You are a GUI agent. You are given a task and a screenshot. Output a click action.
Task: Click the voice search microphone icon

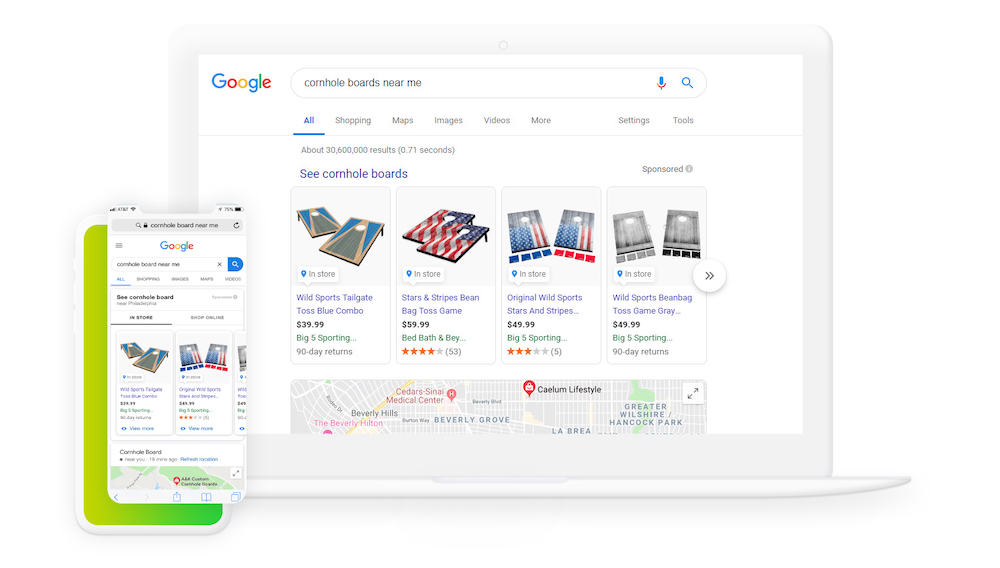click(661, 83)
